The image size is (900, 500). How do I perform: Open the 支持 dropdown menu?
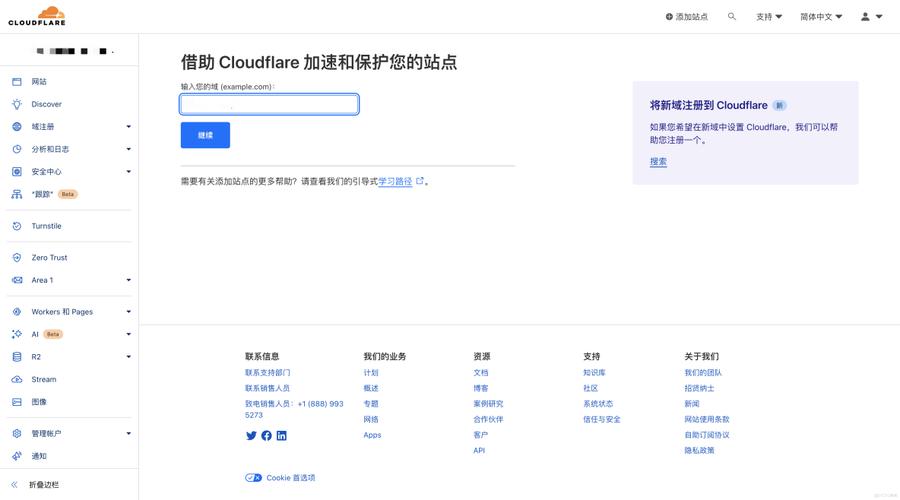click(x=769, y=17)
